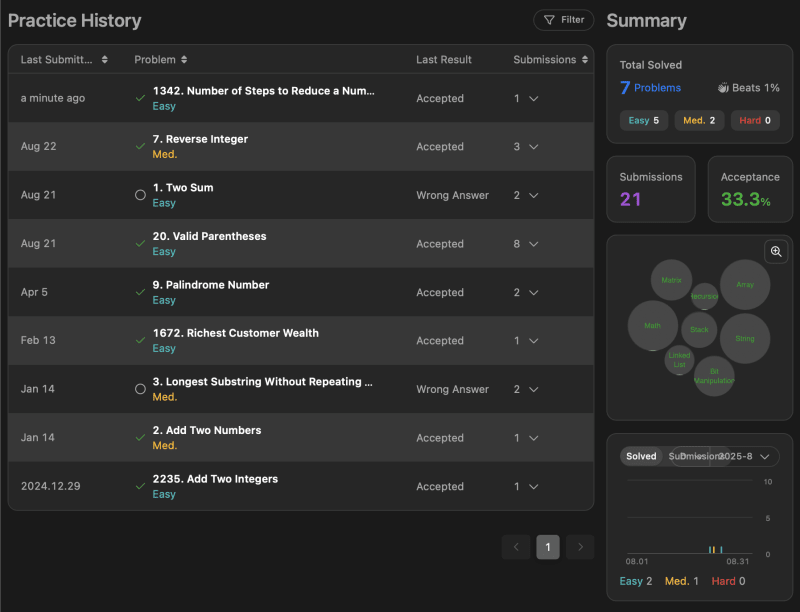Expand submissions for Reverse Integer row
This screenshot has width=800, height=612.
pos(534,147)
